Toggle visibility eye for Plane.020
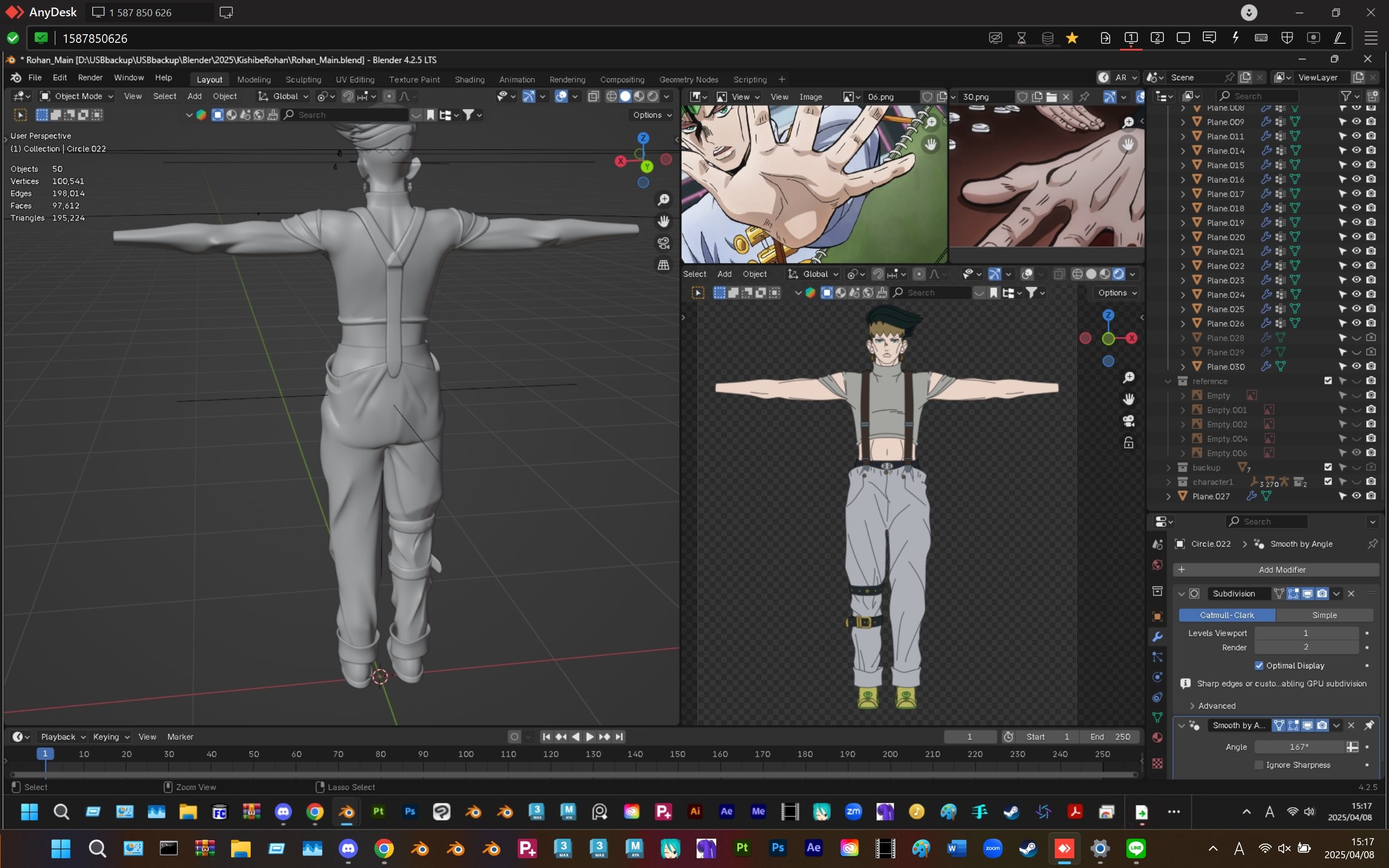The image size is (1389, 868). coord(1356,237)
